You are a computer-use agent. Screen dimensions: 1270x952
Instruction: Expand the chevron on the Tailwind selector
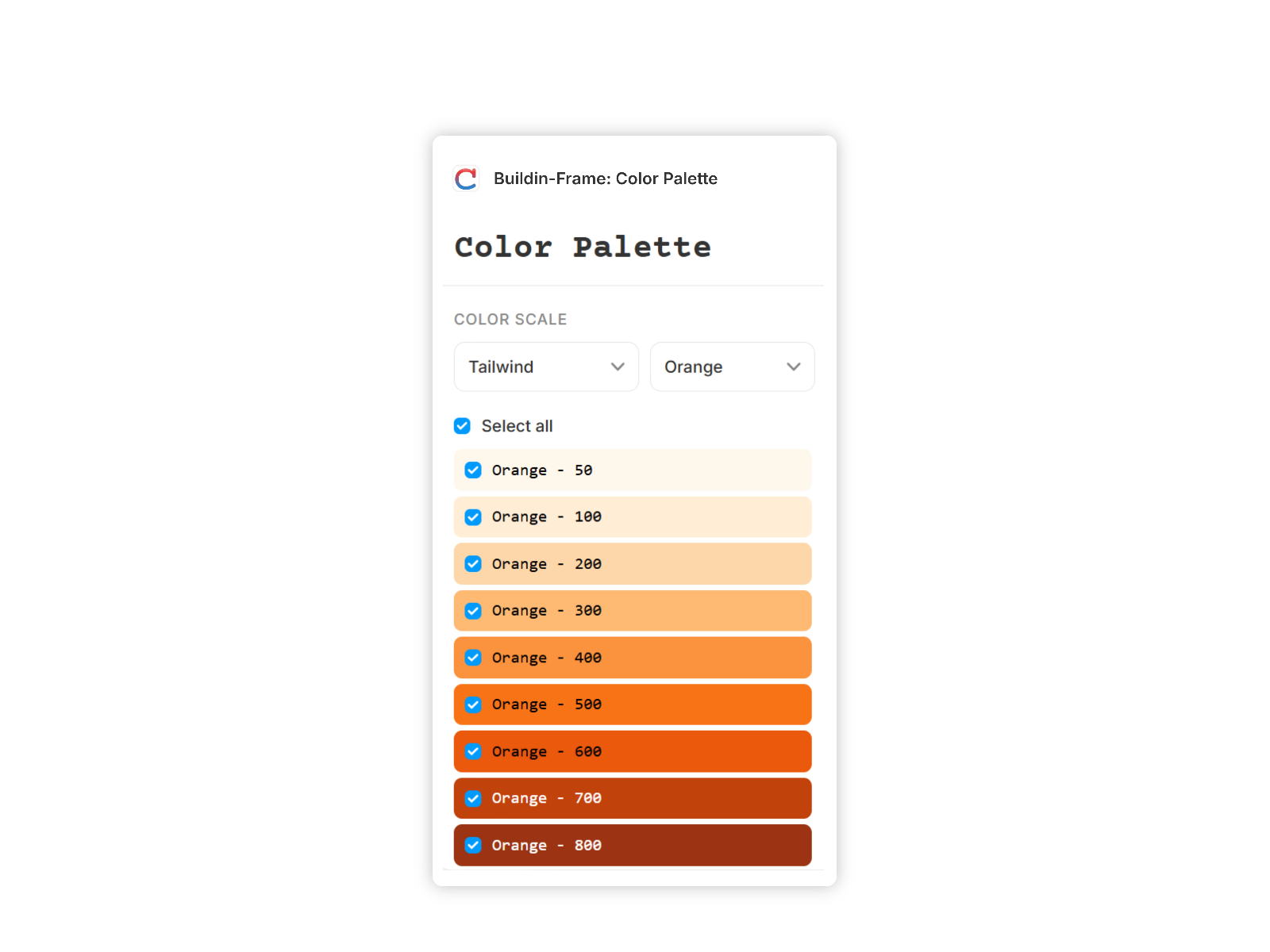(618, 367)
